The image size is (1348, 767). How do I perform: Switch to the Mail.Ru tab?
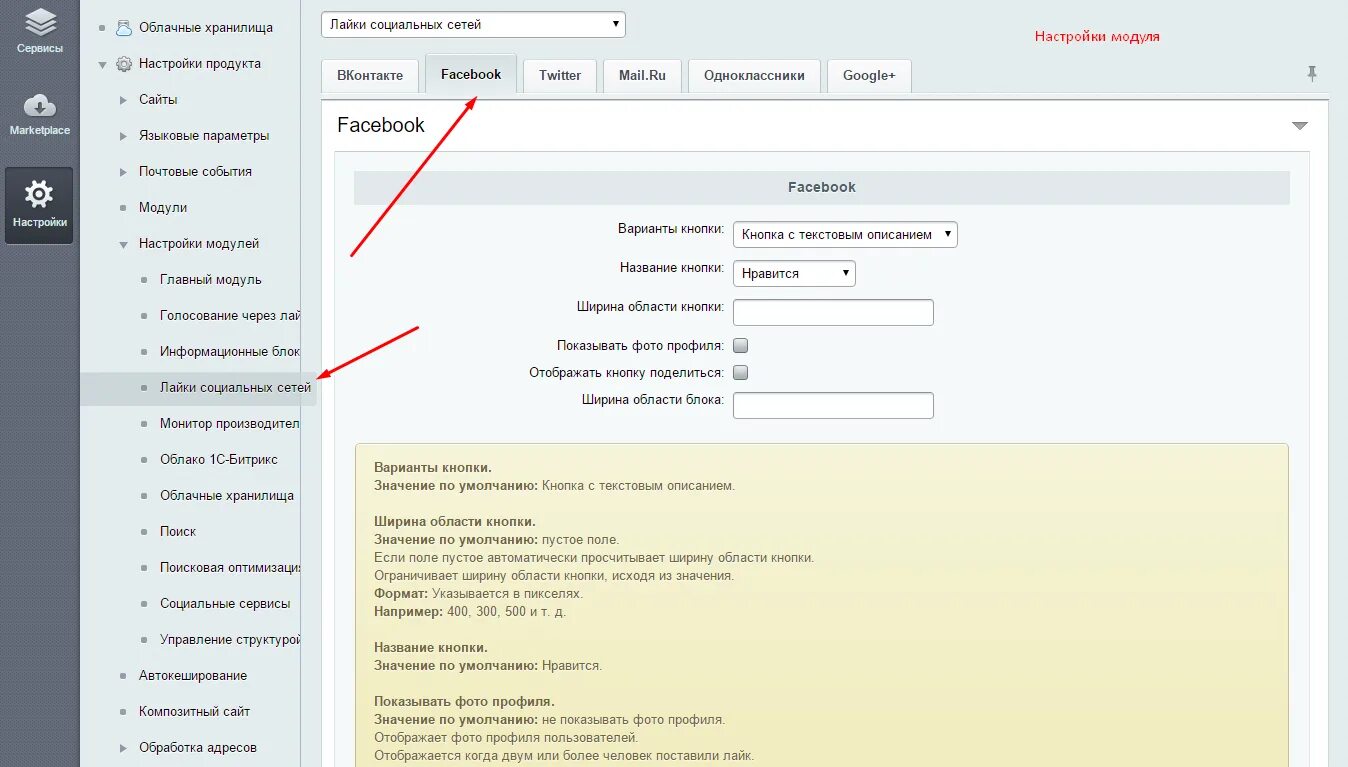click(x=642, y=76)
